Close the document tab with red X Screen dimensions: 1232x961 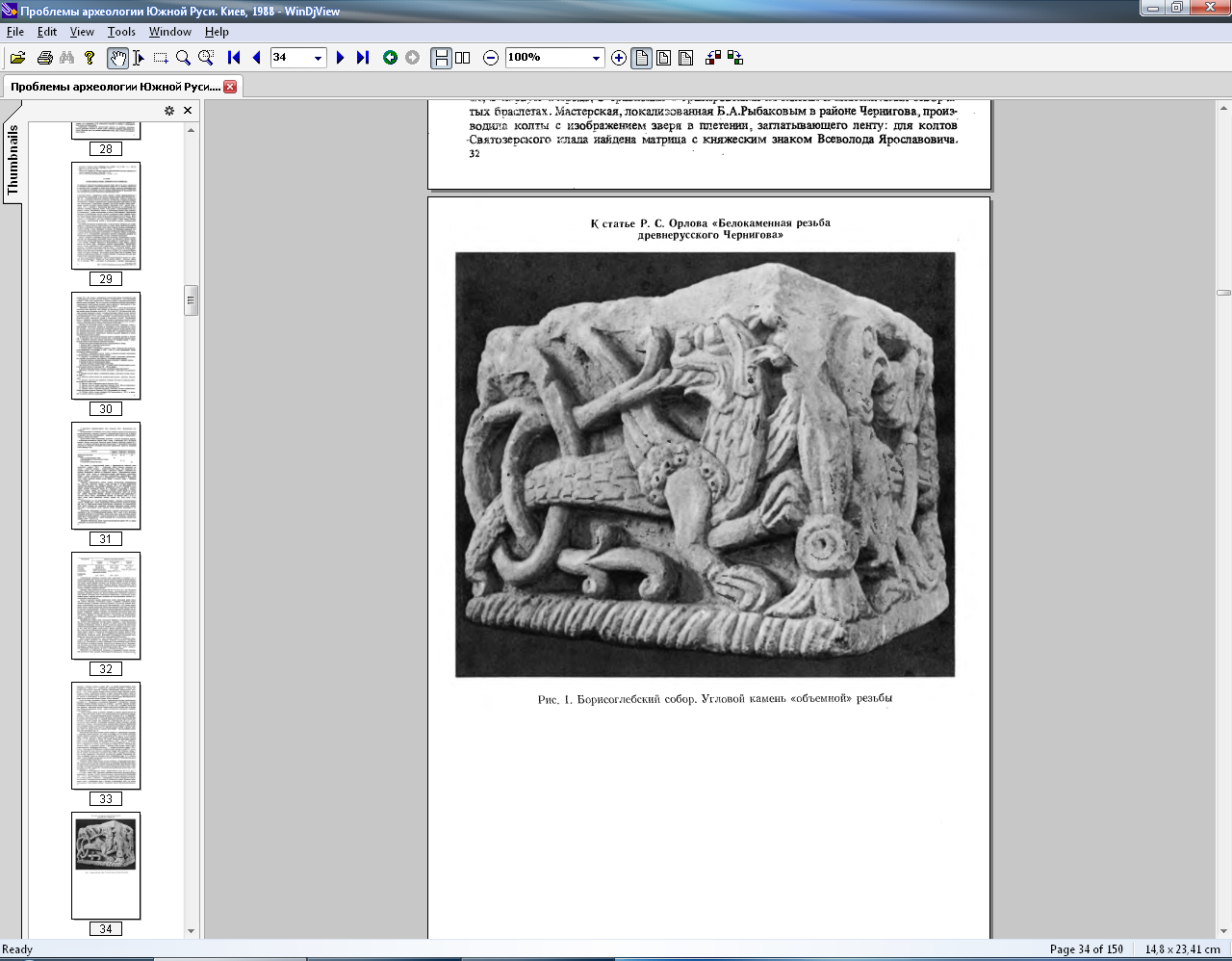230,87
